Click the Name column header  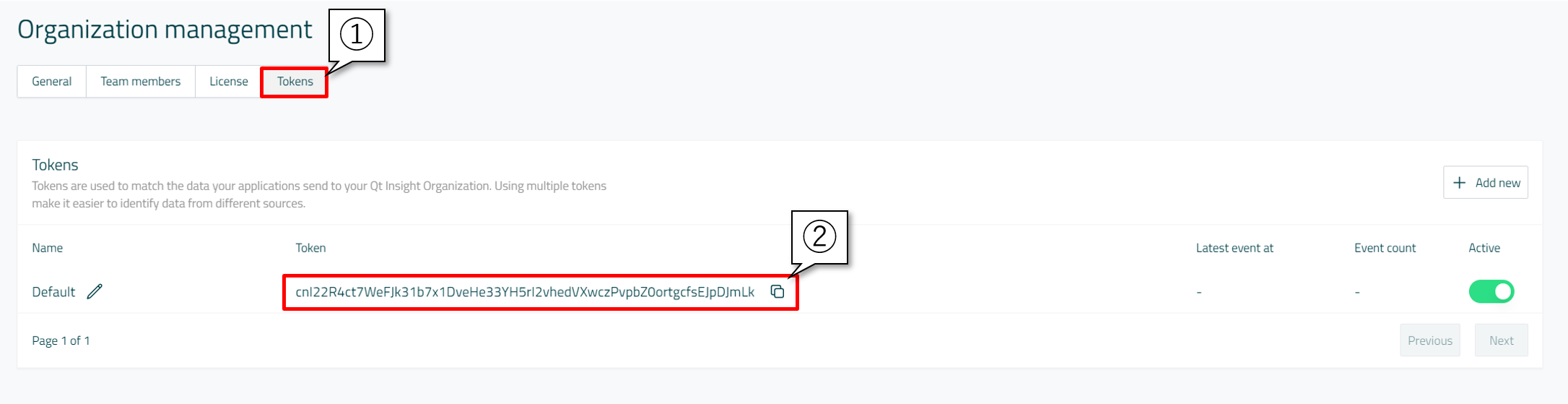point(47,248)
